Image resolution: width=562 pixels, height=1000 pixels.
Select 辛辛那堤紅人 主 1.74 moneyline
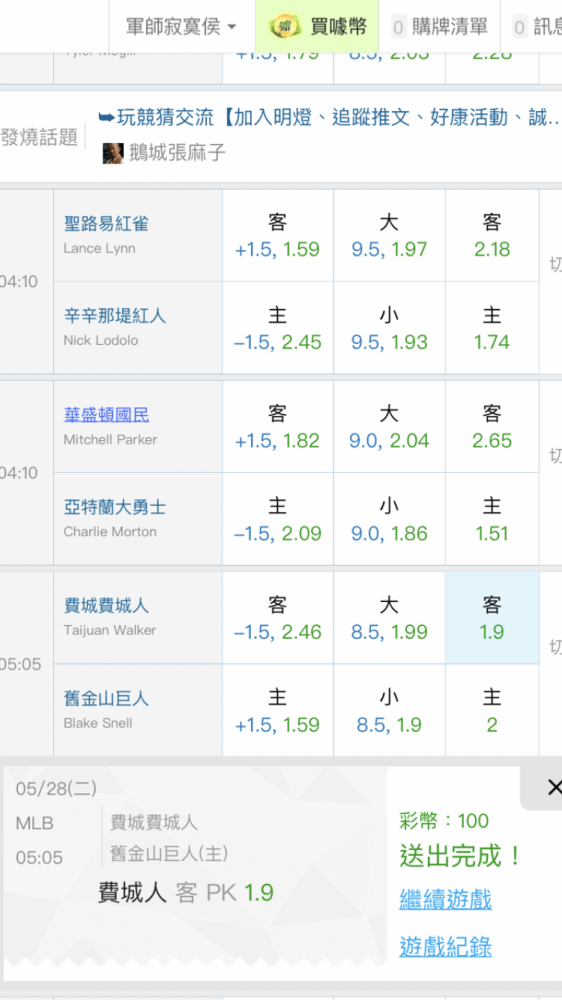click(492, 328)
